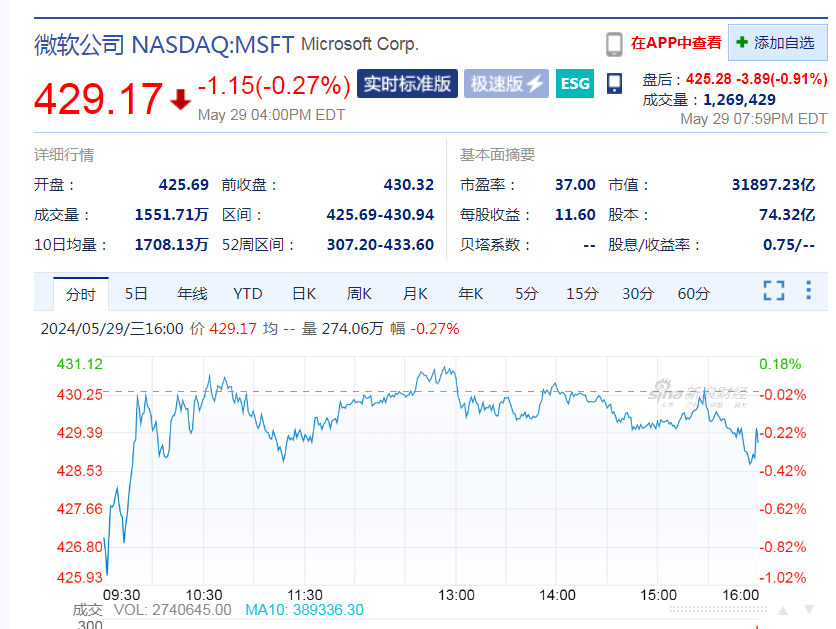836x629 pixels.
Task: Open the 月K chart tab
Action: tap(415, 294)
